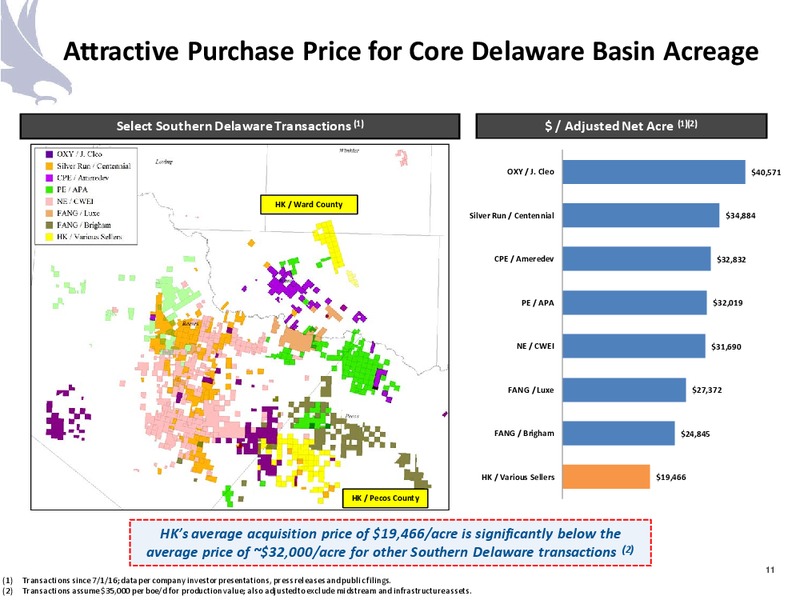Select the PE / APA bar
Screen dimensions: 800x600
pyautogui.click(x=635, y=303)
